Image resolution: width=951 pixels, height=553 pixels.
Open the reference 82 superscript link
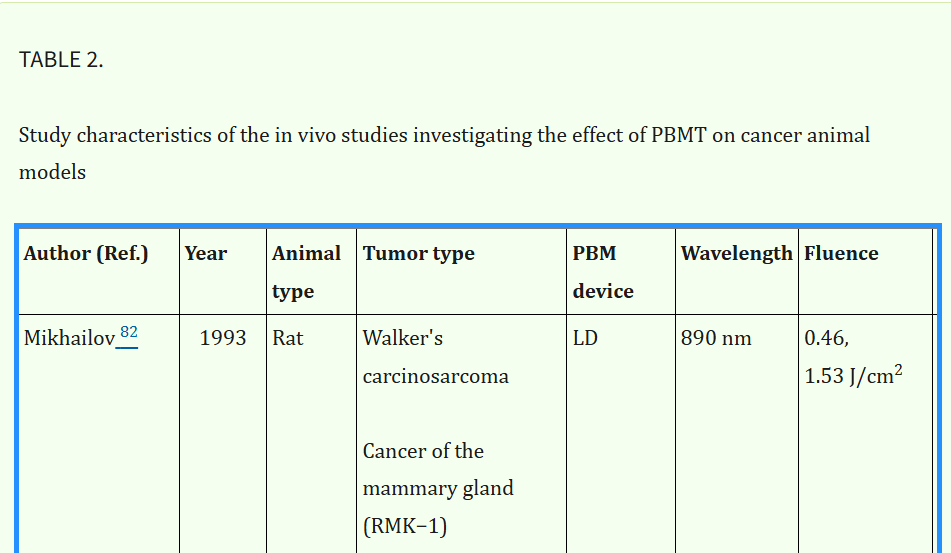coord(128,334)
